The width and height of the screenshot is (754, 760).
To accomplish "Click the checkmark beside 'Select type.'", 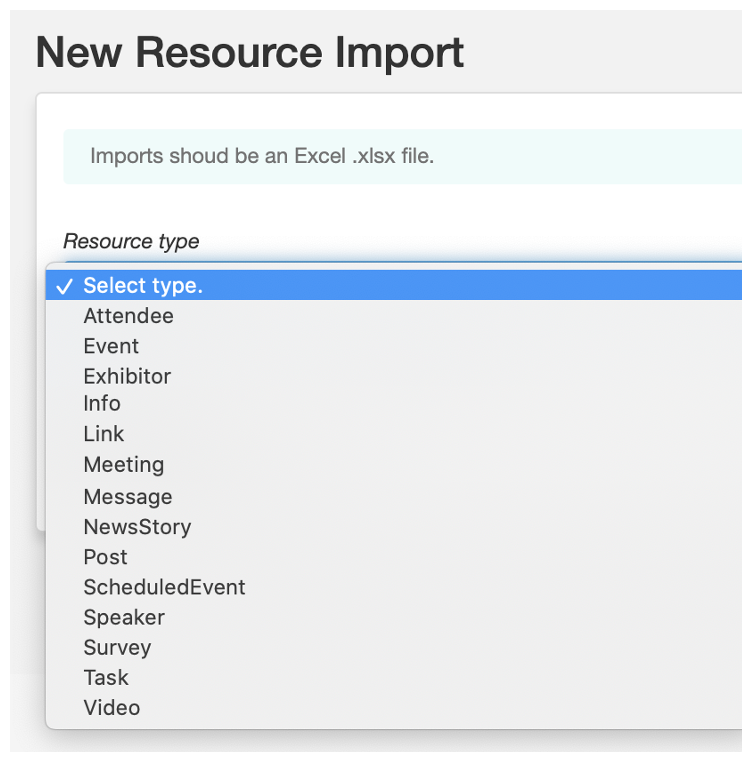I will 64,286.
